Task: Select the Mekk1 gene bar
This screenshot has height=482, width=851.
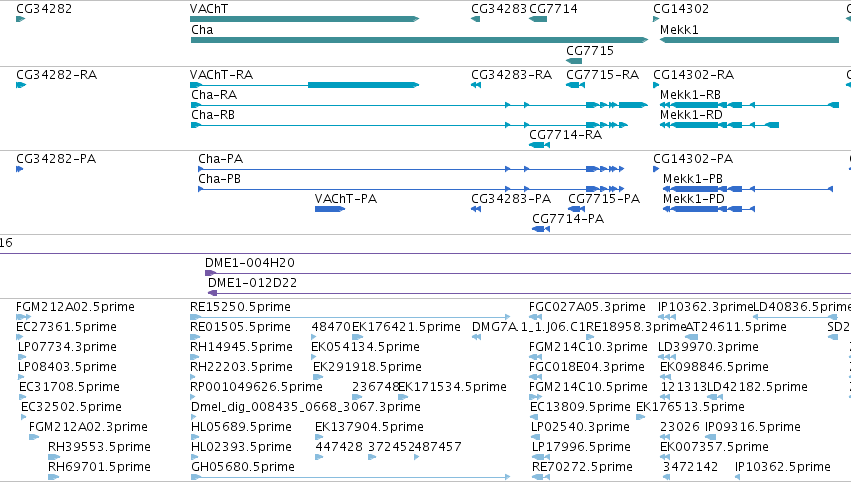Action: point(750,40)
